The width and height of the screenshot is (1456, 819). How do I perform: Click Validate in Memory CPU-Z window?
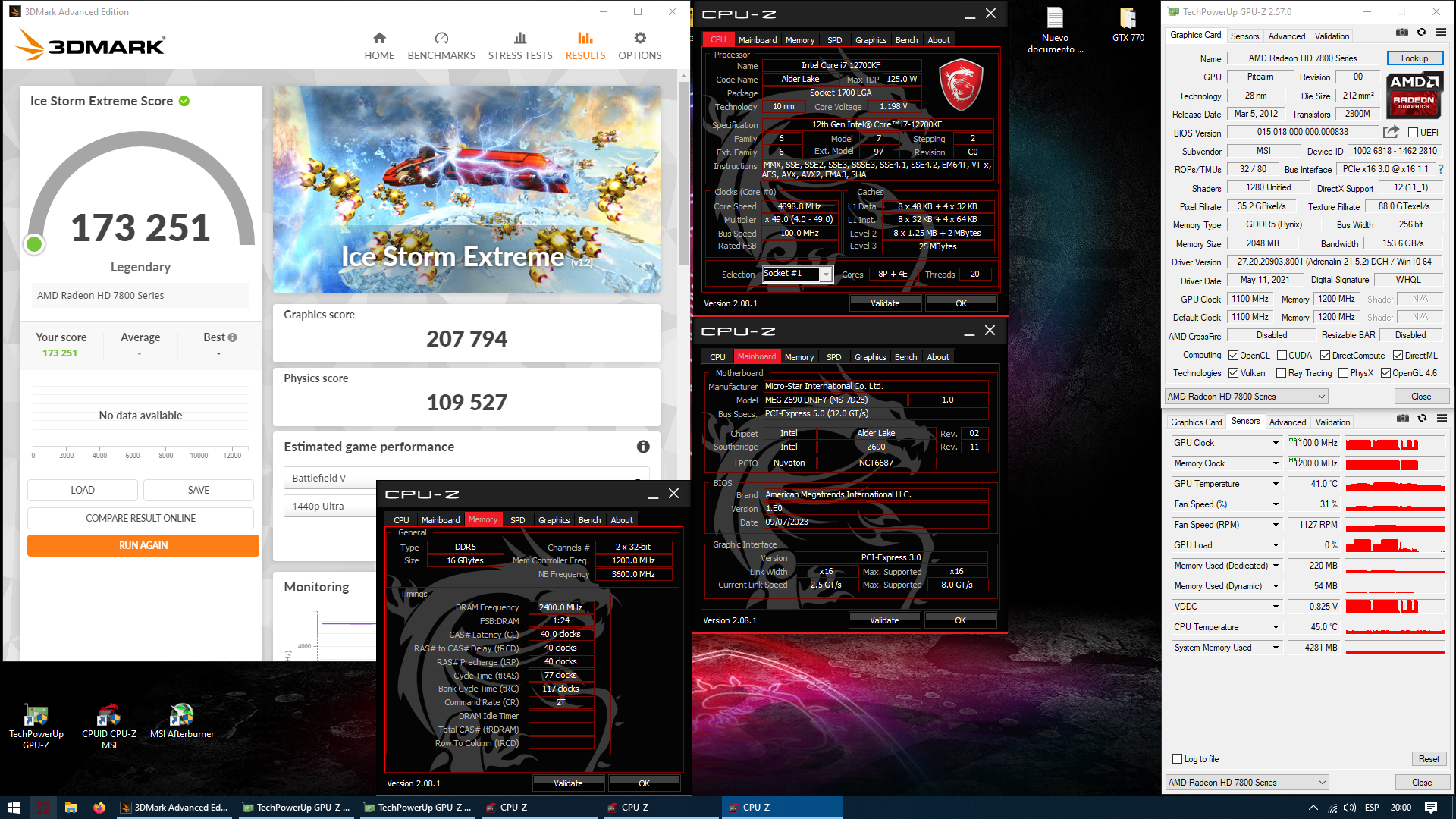[x=568, y=783]
